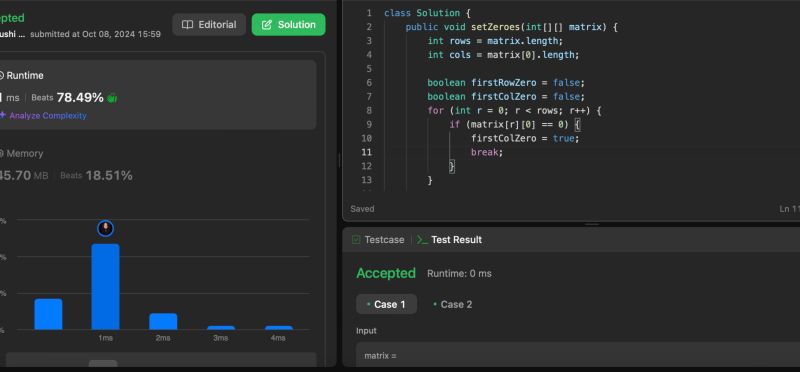Click Analyze Complexity sparkle link
This screenshot has height=372, width=800.
click(44, 115)
